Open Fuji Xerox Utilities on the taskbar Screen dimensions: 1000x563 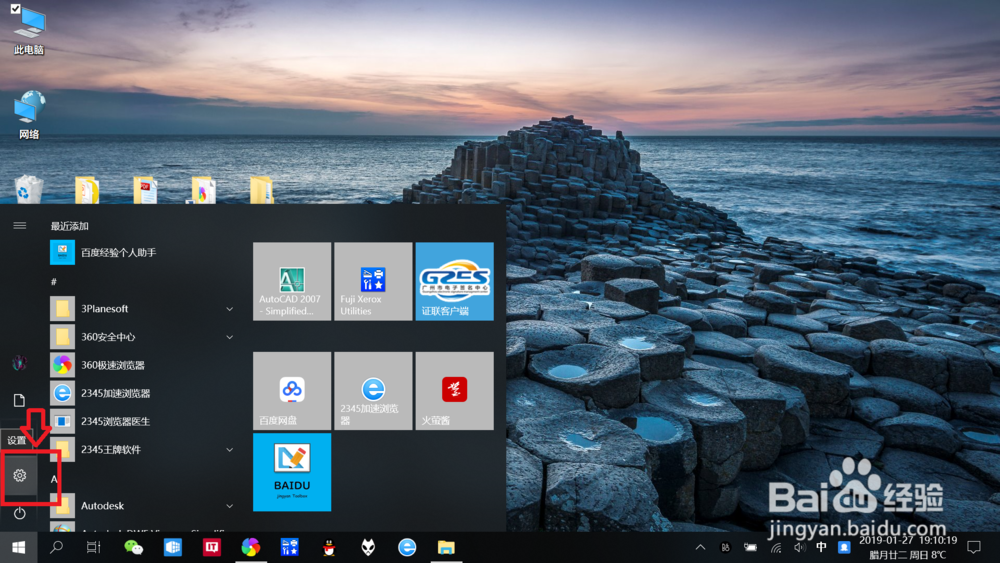[x=290, y=547]
